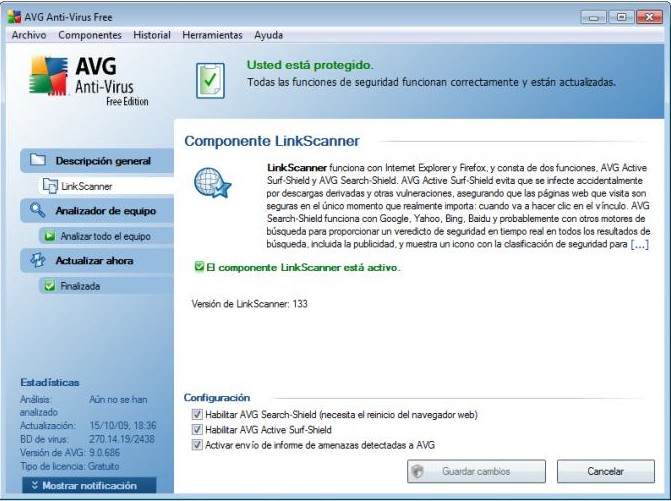Image resolution: width=671 pixels, height=501 pixels.
Task: Click the Estadísticas heading
Action: coord(50,382)
